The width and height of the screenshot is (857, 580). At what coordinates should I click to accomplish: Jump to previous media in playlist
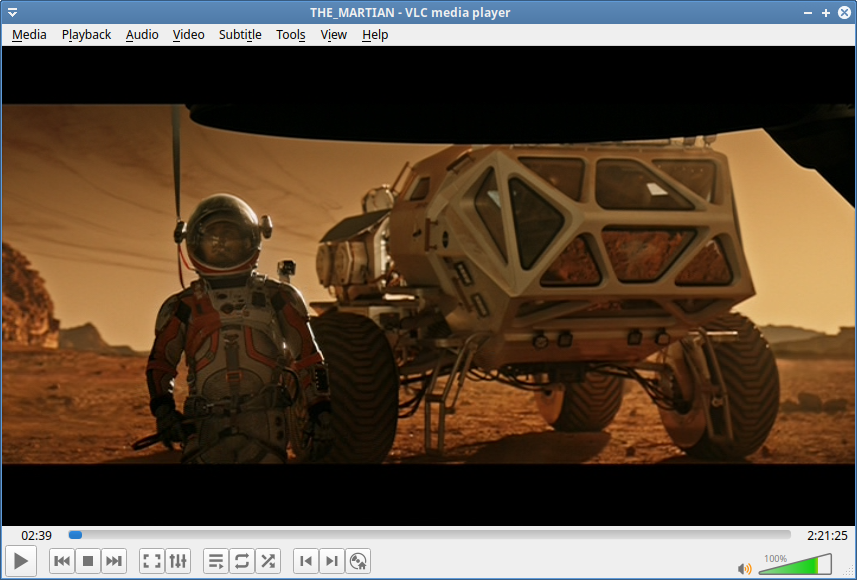pyautogui.click(x=62, y=561)
